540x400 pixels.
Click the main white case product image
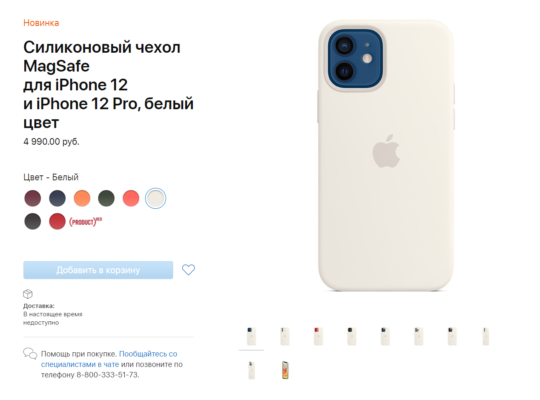point(386,156)
